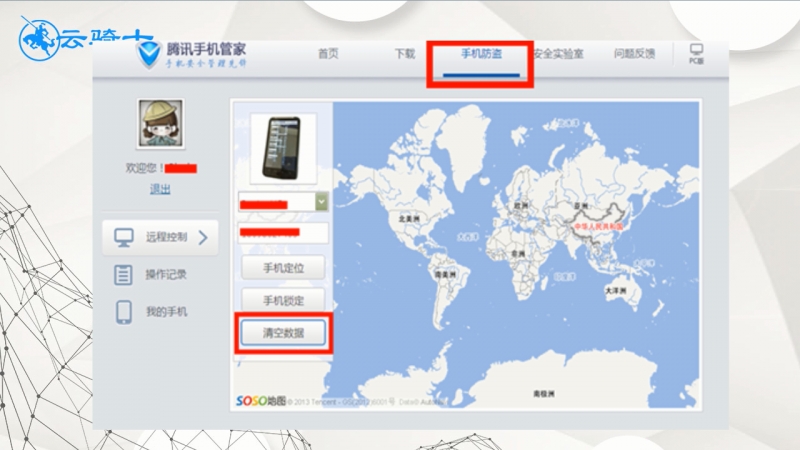Click the 非洲 label on the map
Screen dimensions: 800x450
(518, 254)
